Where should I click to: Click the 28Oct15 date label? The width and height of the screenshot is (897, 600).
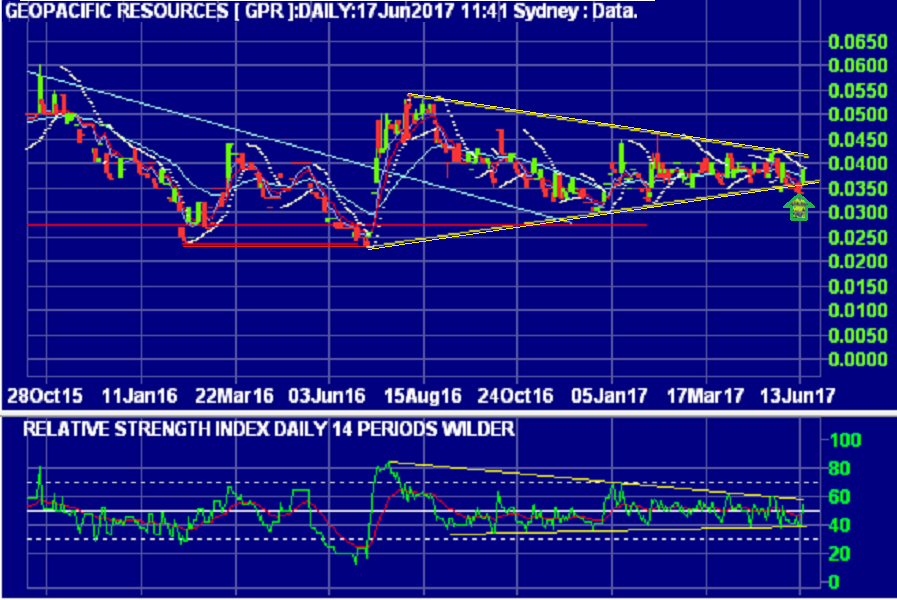coord(45,396)
